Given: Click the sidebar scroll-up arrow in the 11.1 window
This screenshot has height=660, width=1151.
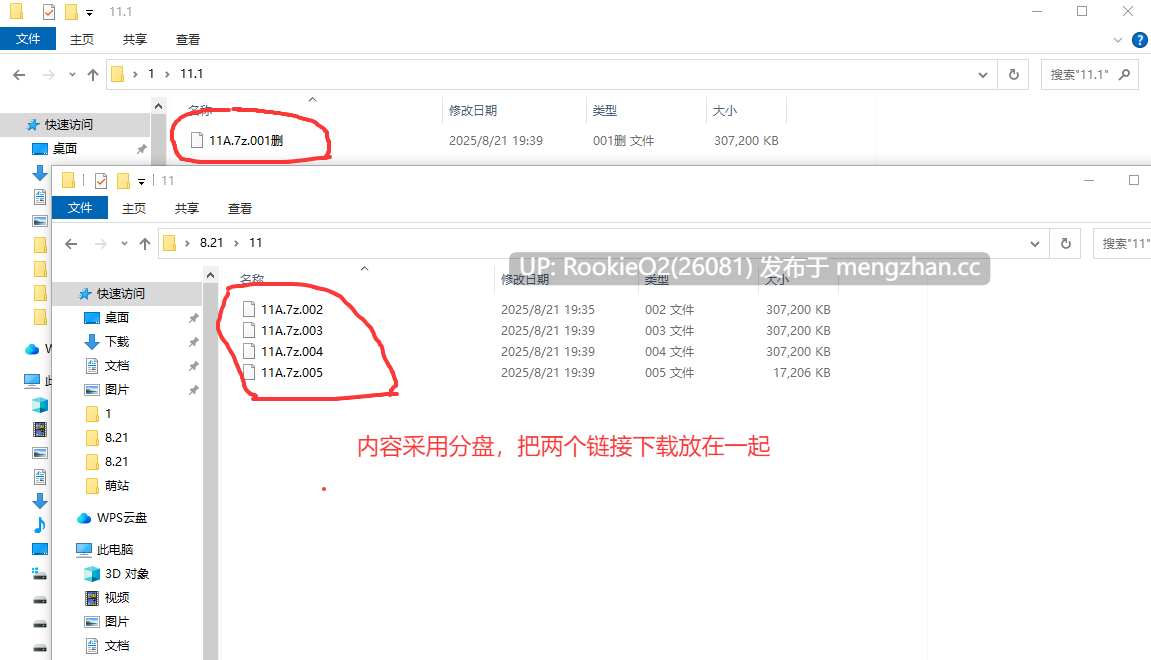Looking at the screenshot, I should coord(159,106).
